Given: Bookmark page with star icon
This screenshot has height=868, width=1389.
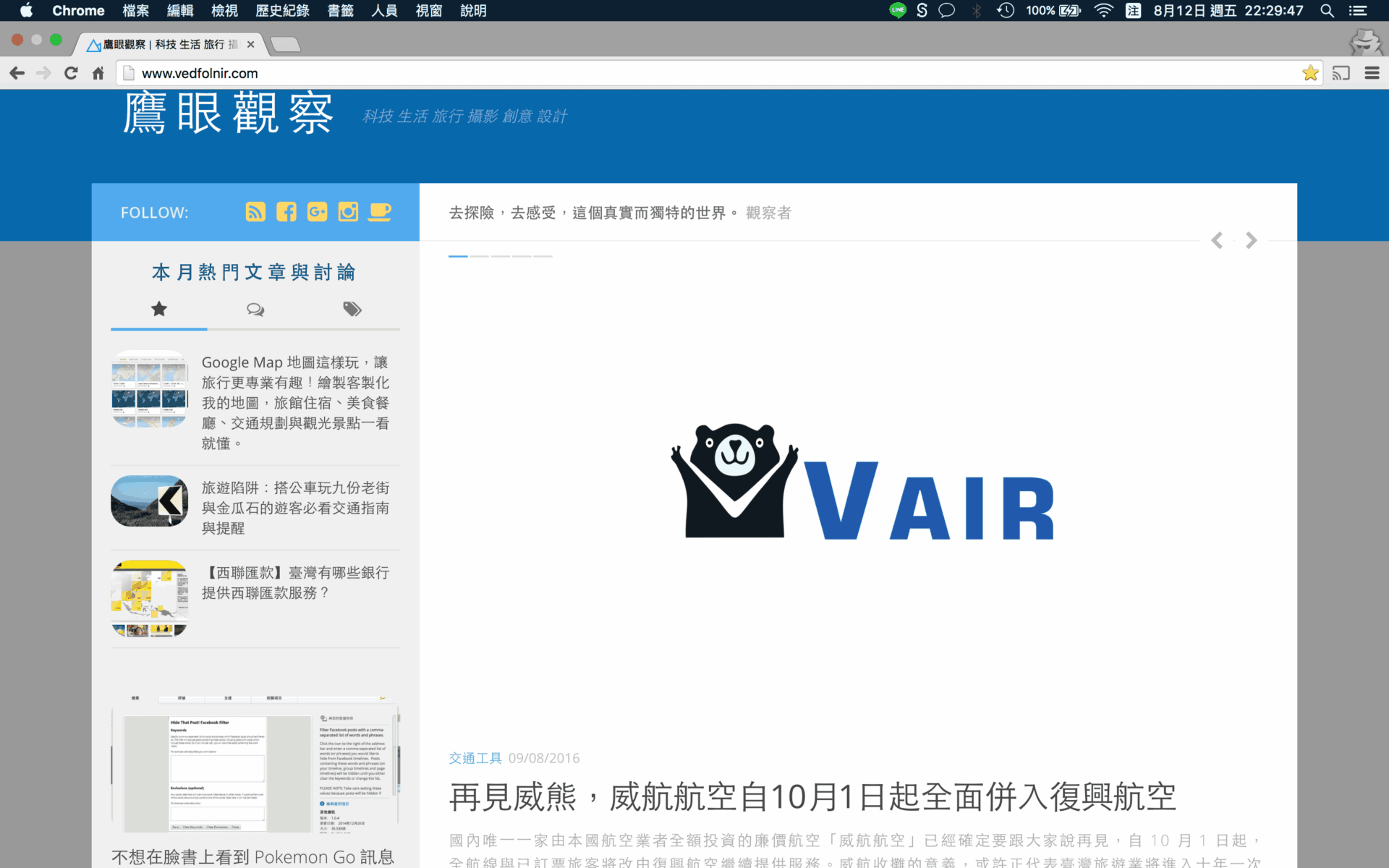Looking at the screenshot, I should (x=1310, y=73).
